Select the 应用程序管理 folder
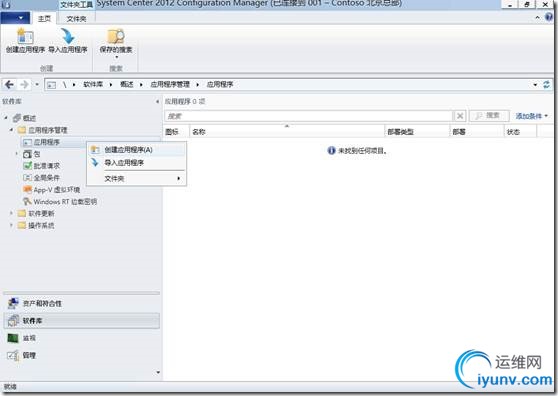The width and height of the screenshot is (558, 396). (48, 130)
